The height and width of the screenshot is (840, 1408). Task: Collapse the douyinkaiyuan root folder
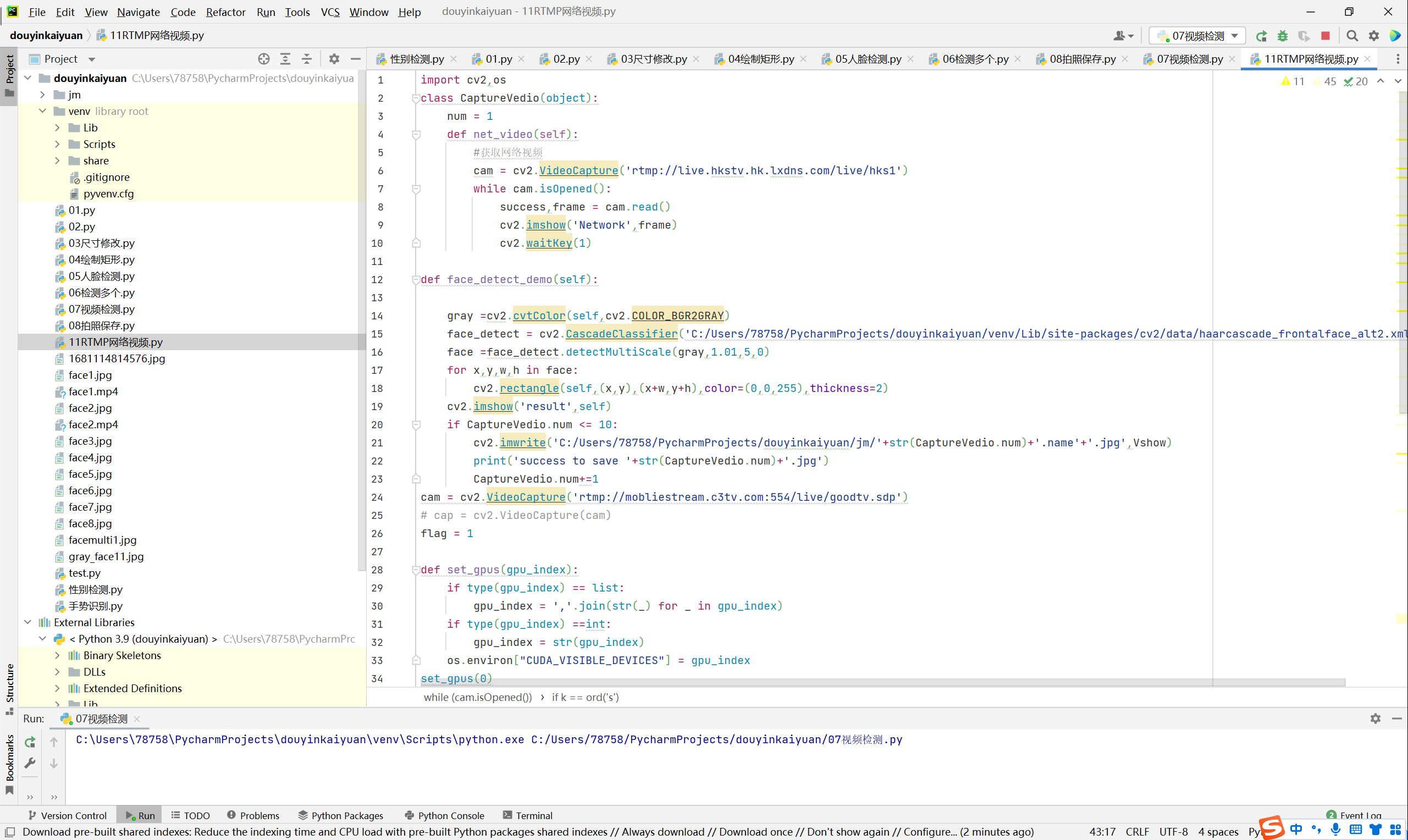[x=27, y=78]
